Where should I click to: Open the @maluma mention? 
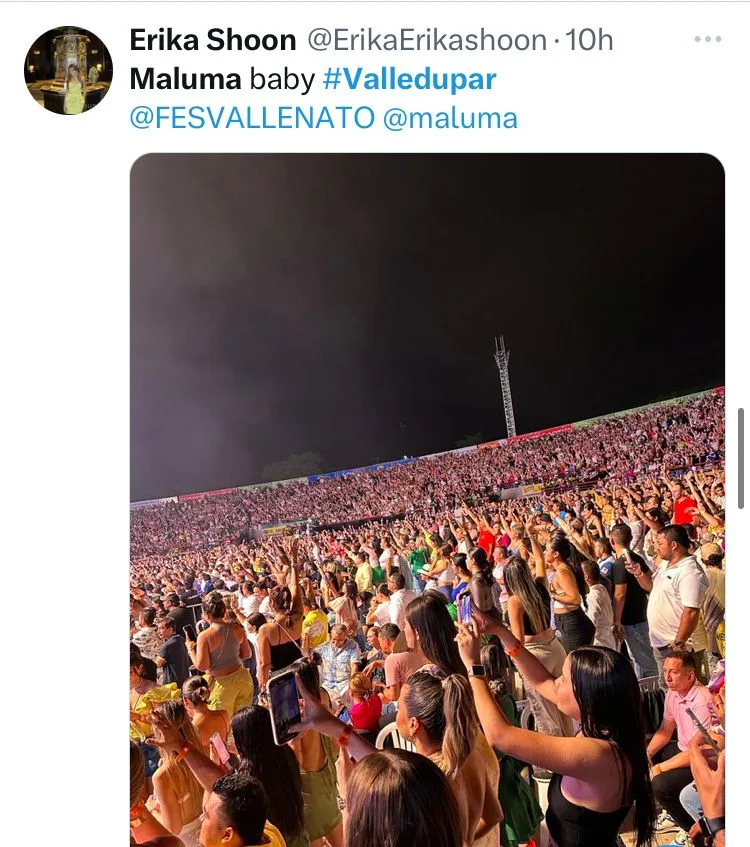tap(450, 118)
